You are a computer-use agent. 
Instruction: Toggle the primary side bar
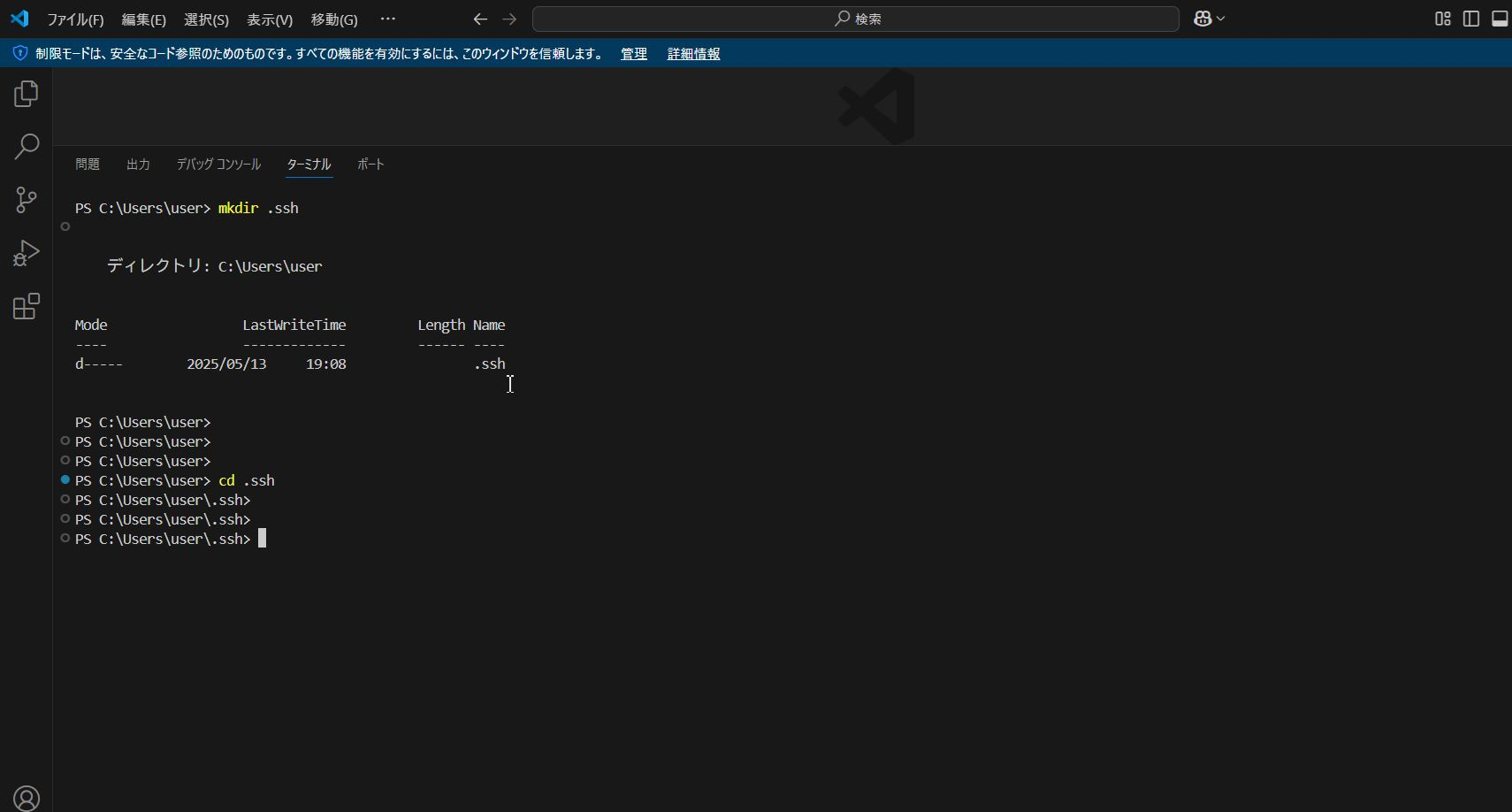coord(1471,19)
